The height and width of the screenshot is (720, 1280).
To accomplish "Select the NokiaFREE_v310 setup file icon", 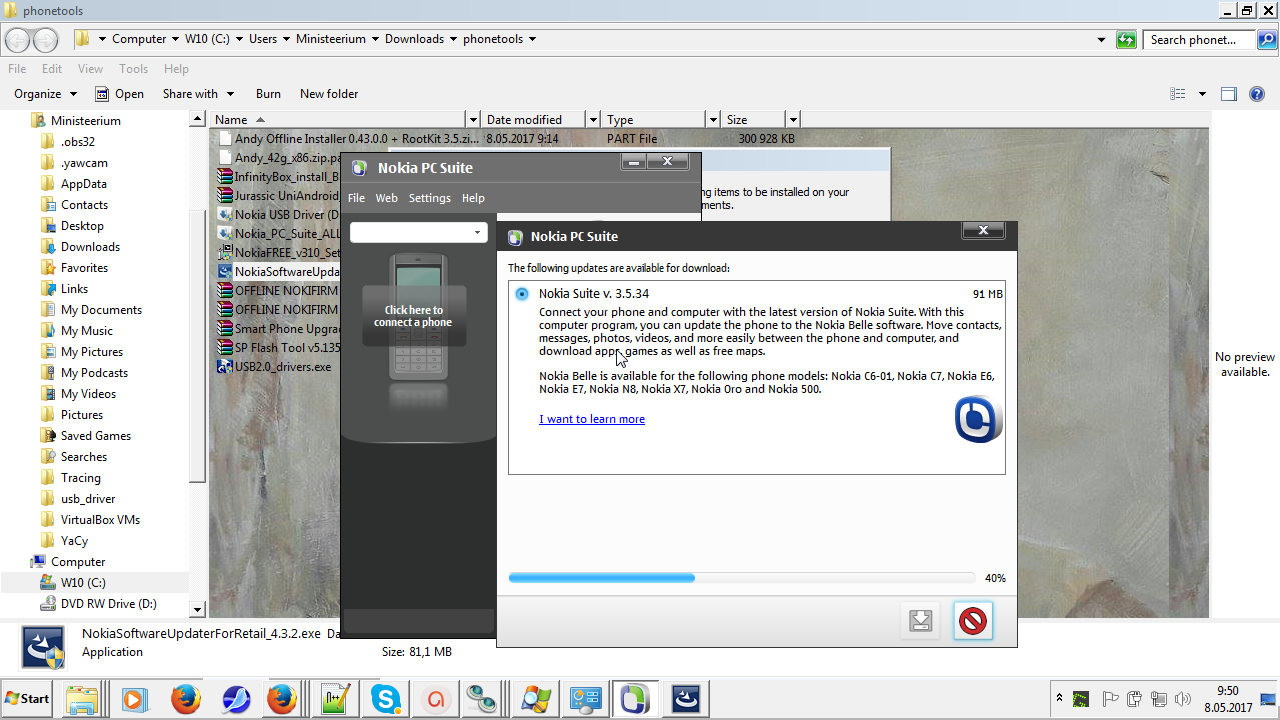I will pyautogui.click(x=225, y=253).
